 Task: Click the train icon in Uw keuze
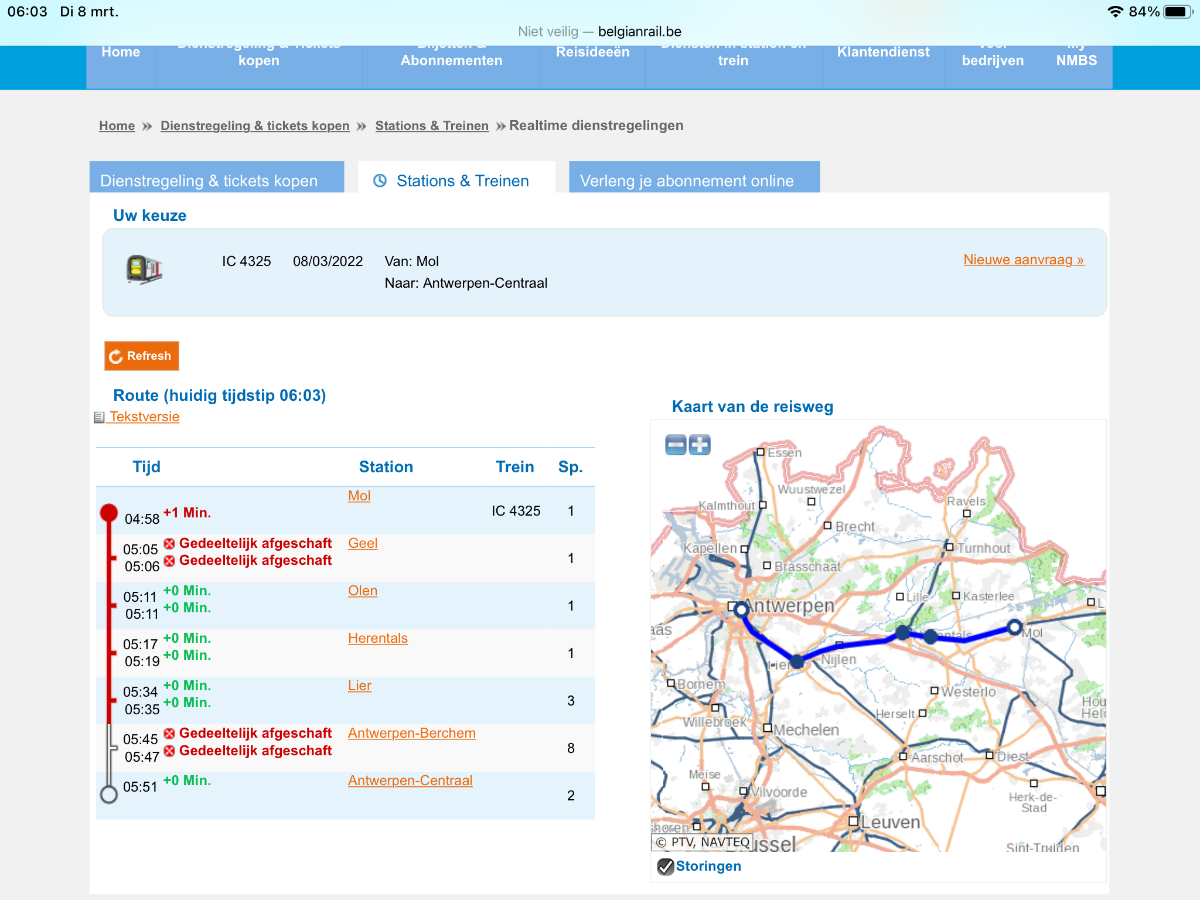pyautogui.click(x=144, y=269)
